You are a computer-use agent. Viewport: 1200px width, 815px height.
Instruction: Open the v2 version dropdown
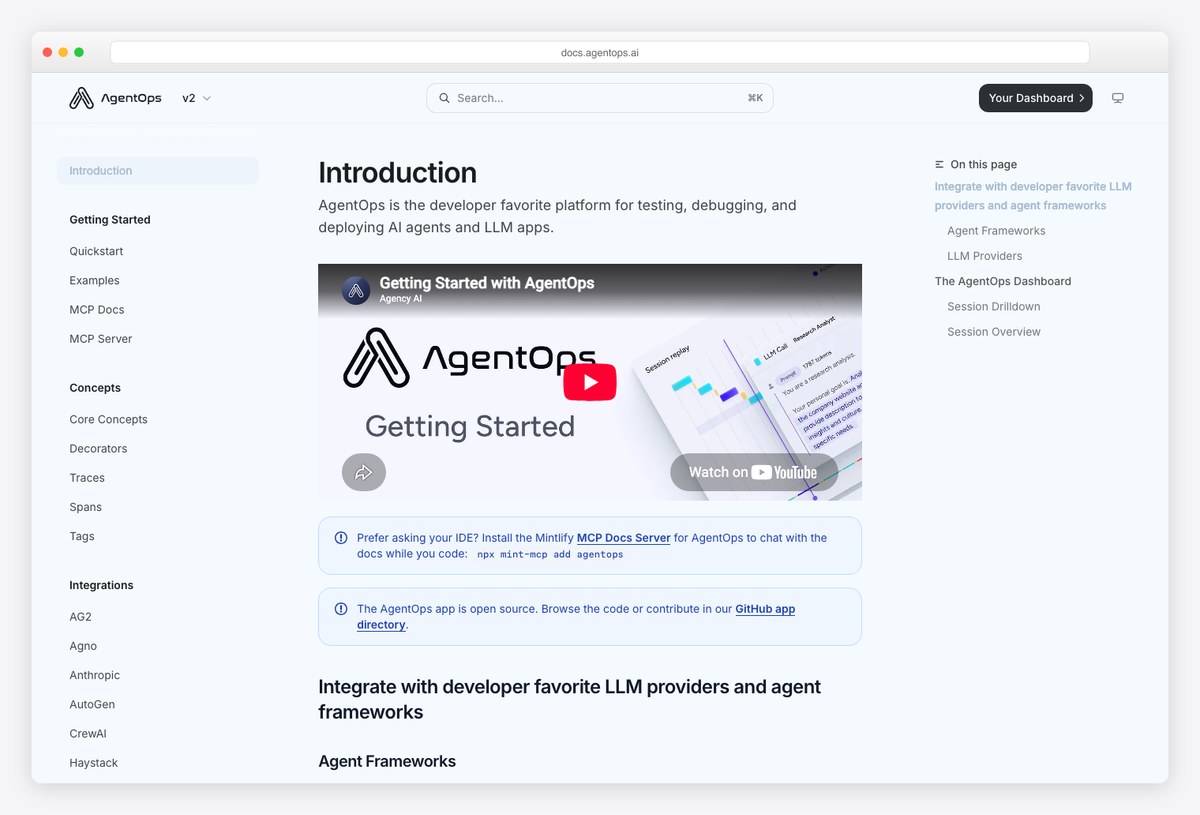(x=196, y=98)
